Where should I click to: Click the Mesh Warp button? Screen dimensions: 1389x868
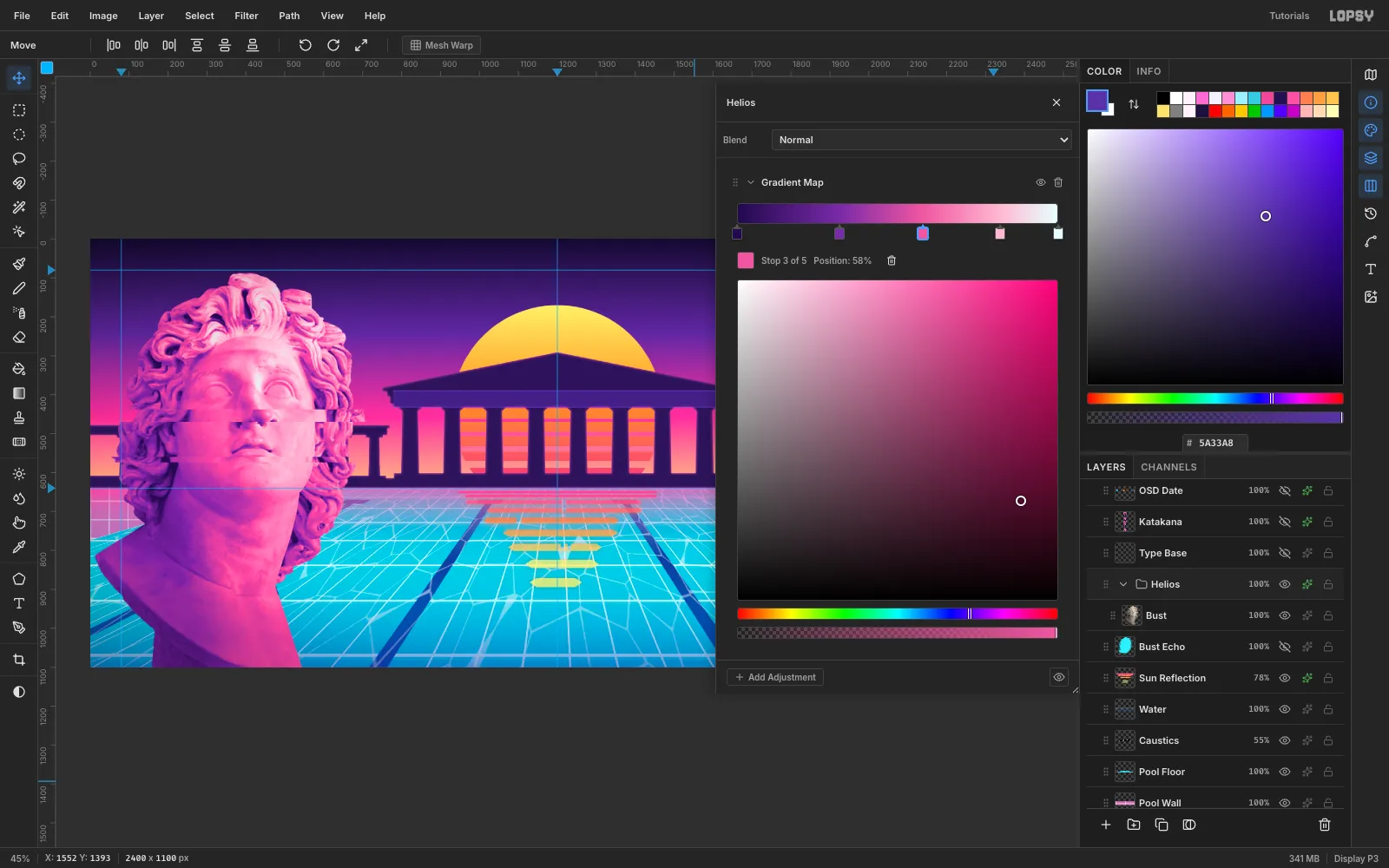click(441, 45)
